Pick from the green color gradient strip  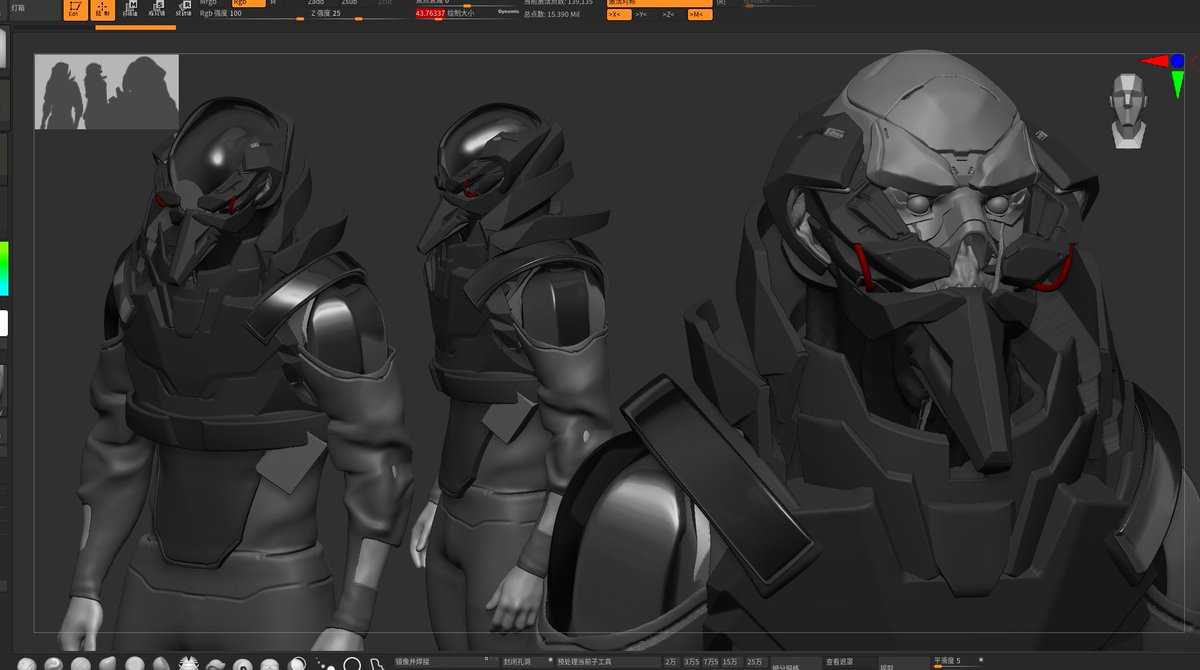tap(4, 268)
